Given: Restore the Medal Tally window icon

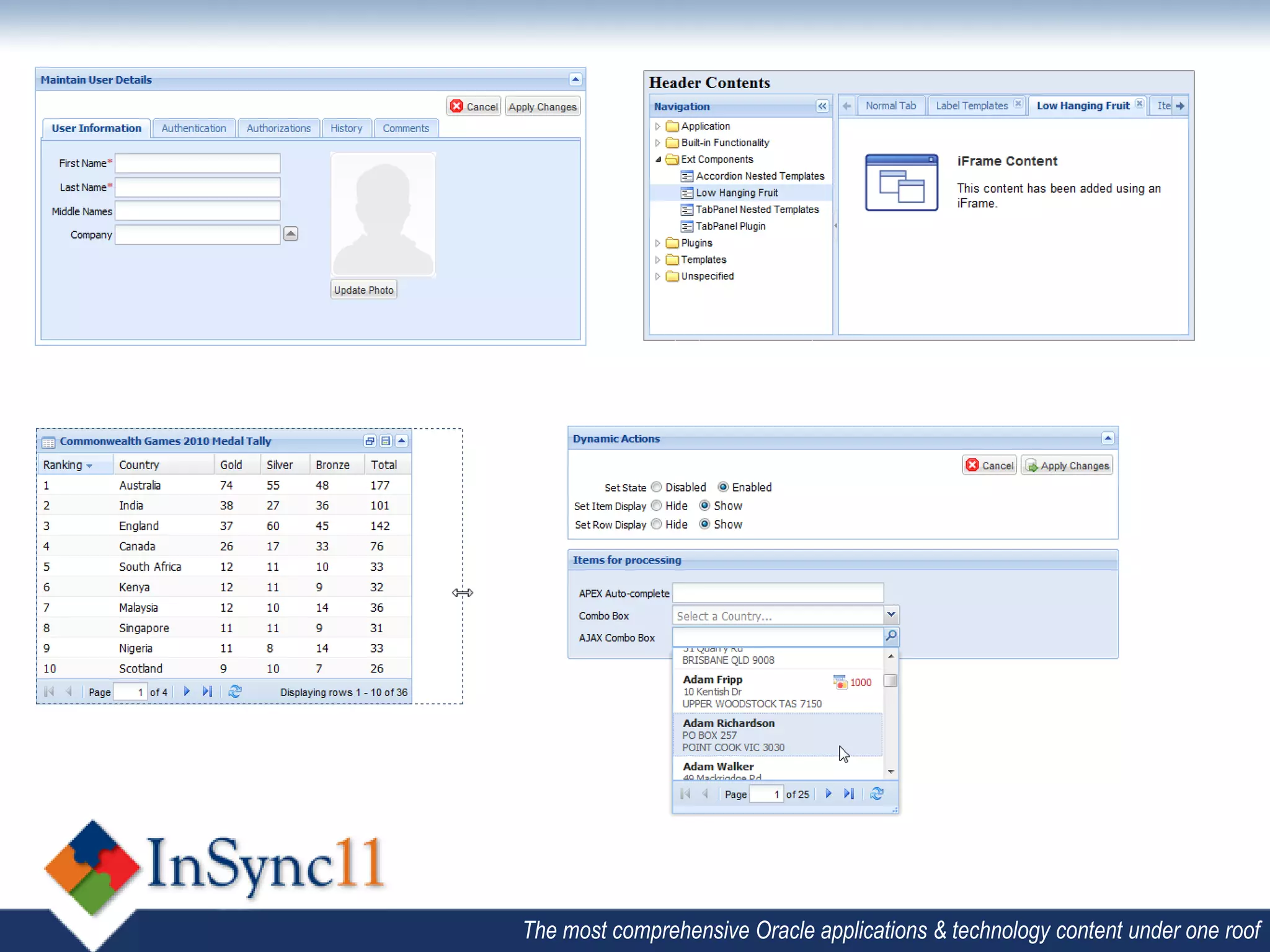Looking at the screenshot, I should [x=370, y=441].
